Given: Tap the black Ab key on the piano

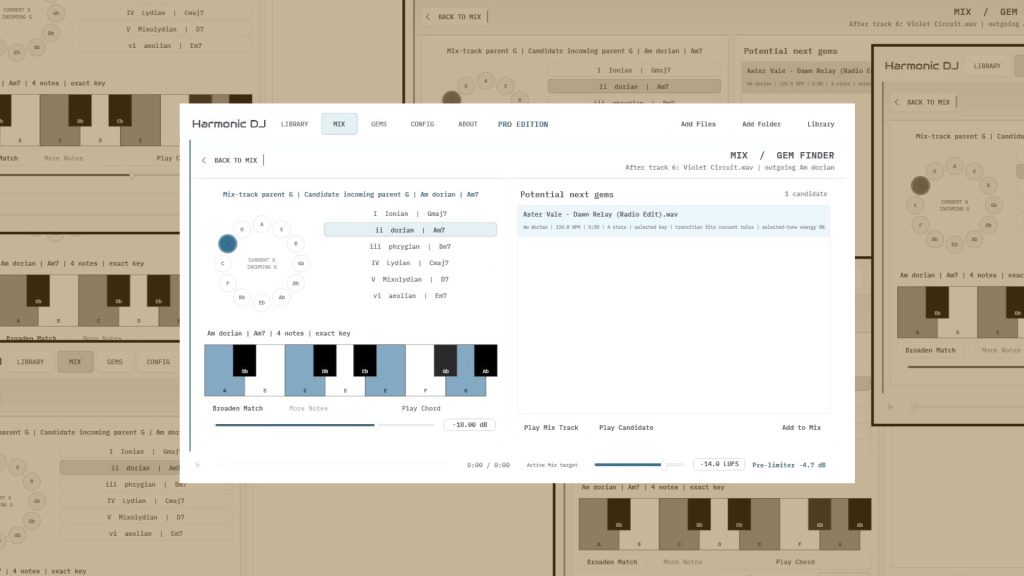Looking at the screenshot, I should point(485,360).
